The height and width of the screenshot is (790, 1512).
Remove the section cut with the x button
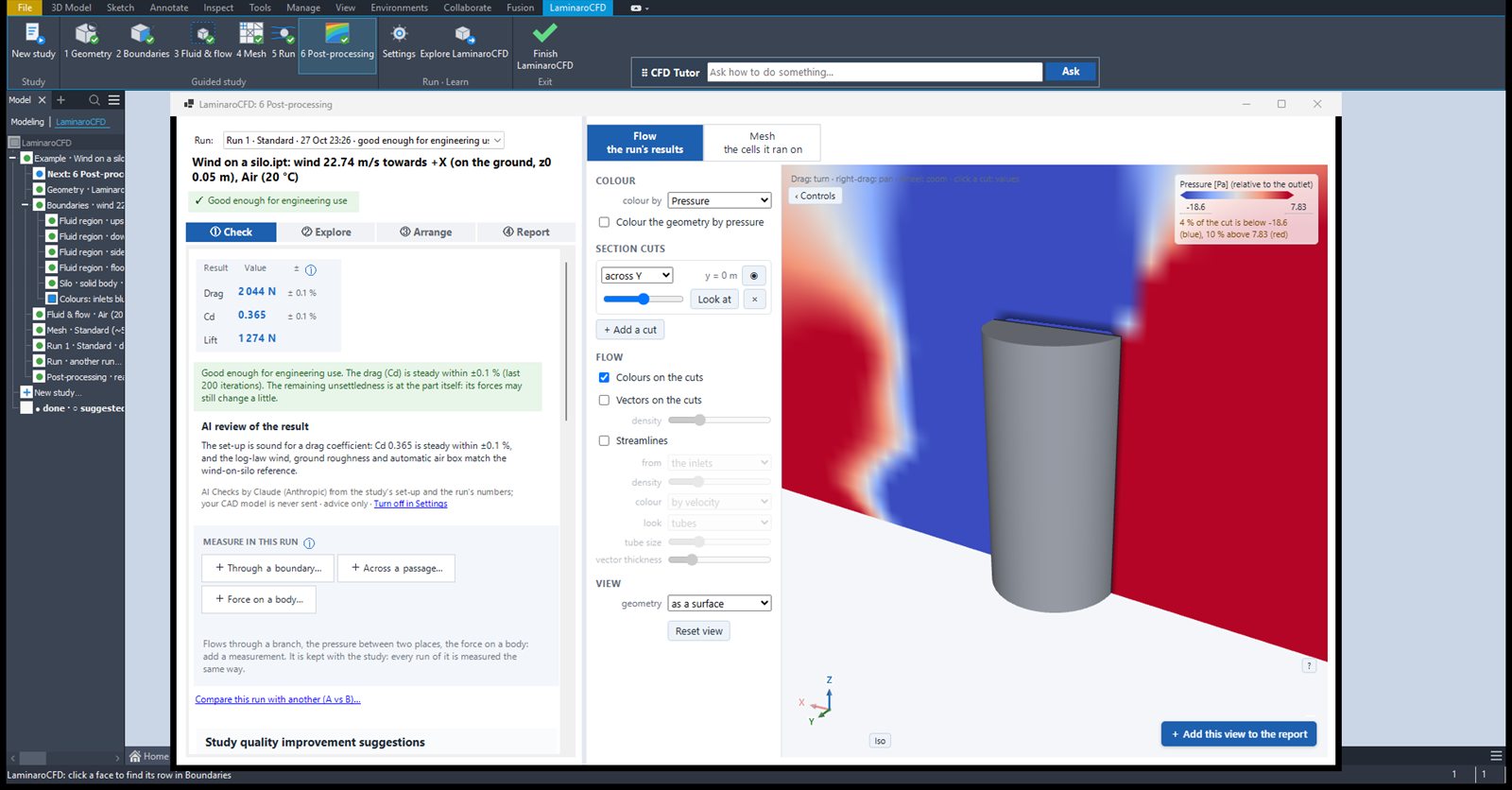754,300
